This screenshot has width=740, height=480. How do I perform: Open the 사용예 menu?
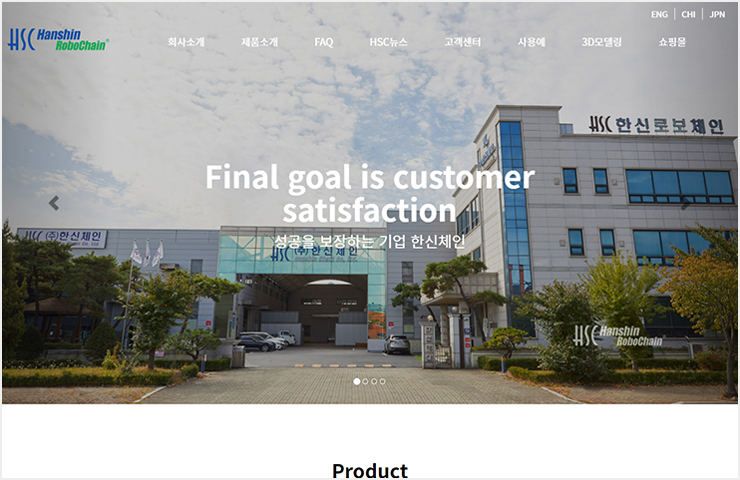pos(531,42)
